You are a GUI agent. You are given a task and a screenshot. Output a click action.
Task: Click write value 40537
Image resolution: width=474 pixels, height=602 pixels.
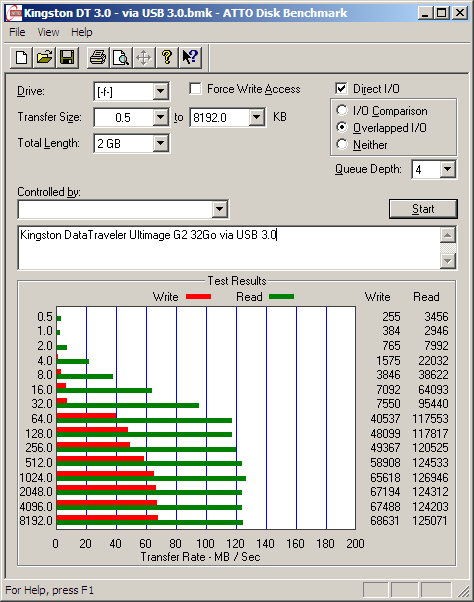[385, 418]
